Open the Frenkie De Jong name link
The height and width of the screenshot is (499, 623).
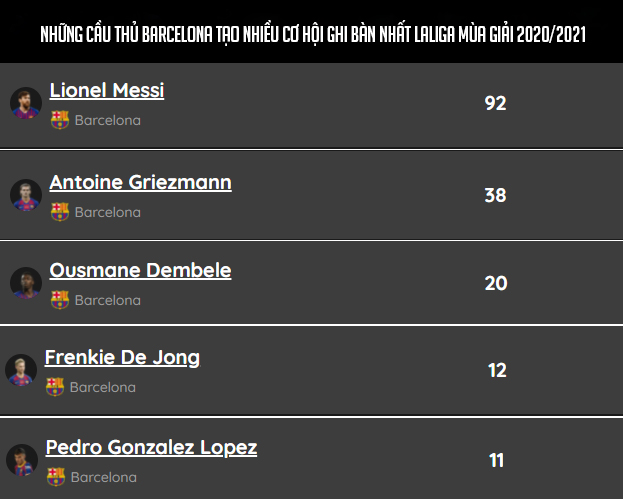[122, 357]
